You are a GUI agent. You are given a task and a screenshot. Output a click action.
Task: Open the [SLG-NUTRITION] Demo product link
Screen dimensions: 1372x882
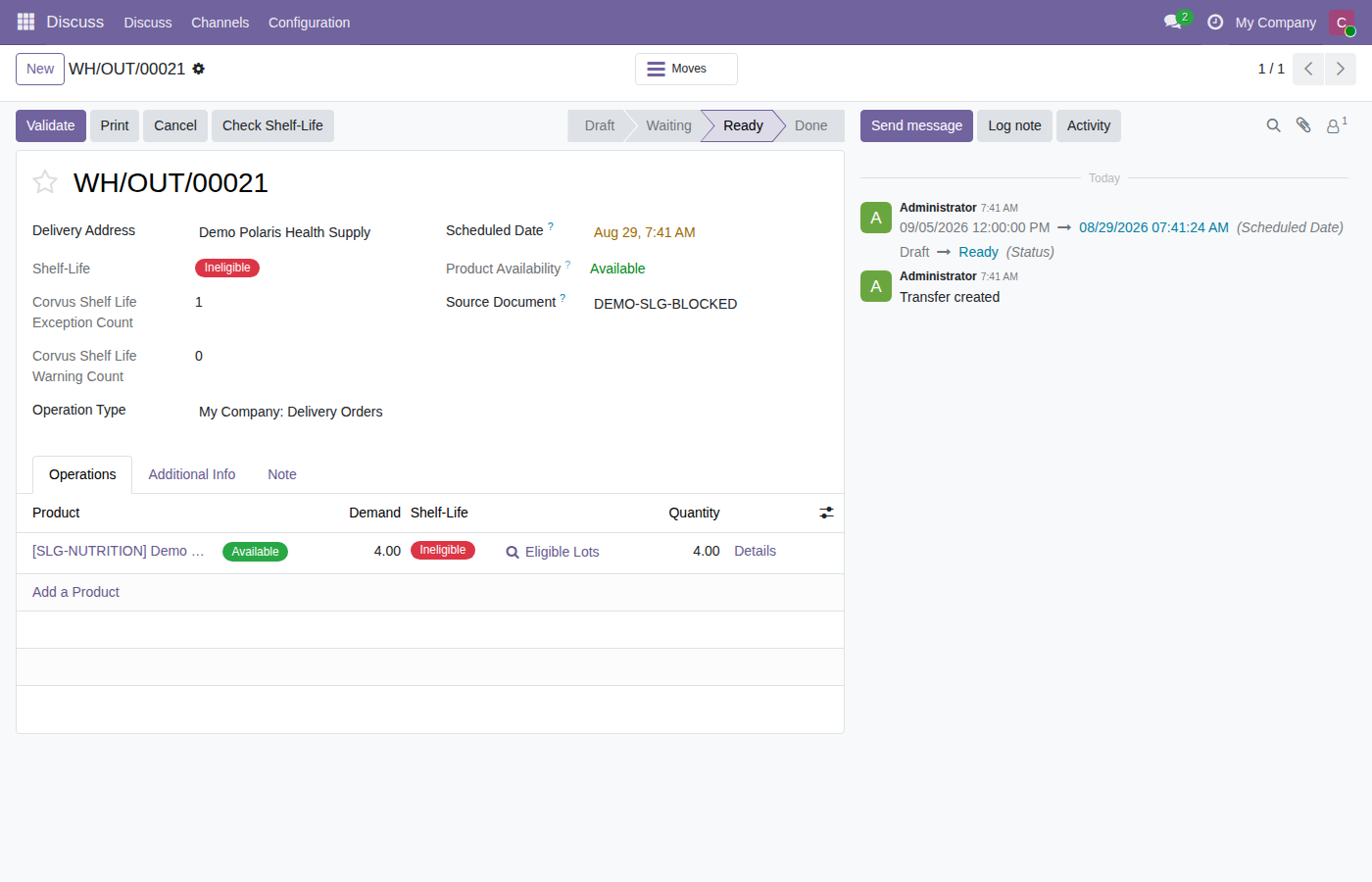[x=119, y=551]
